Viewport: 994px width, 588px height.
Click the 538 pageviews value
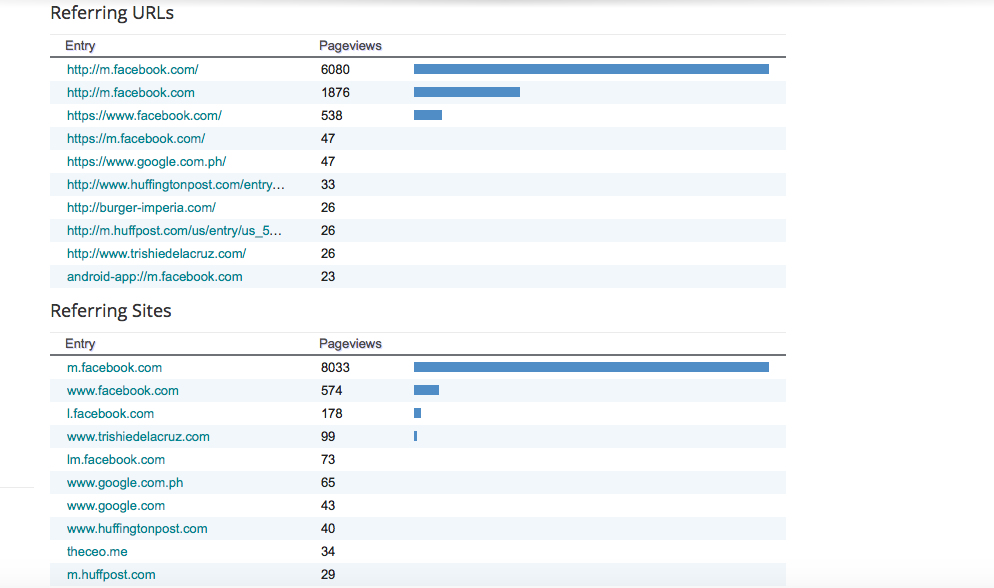332,115
